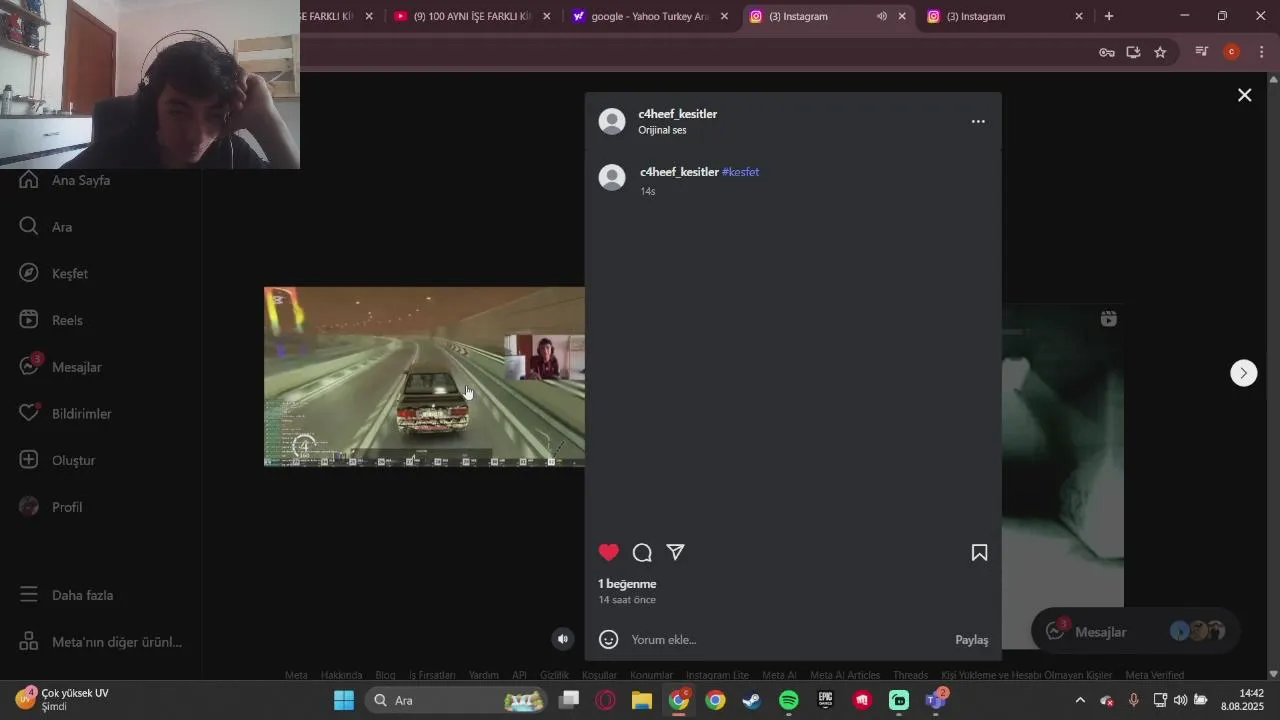Image resolution: width=1280 pixels, height=720 pixels.
Task: Open volume control in system tray
Action: 1180,700
